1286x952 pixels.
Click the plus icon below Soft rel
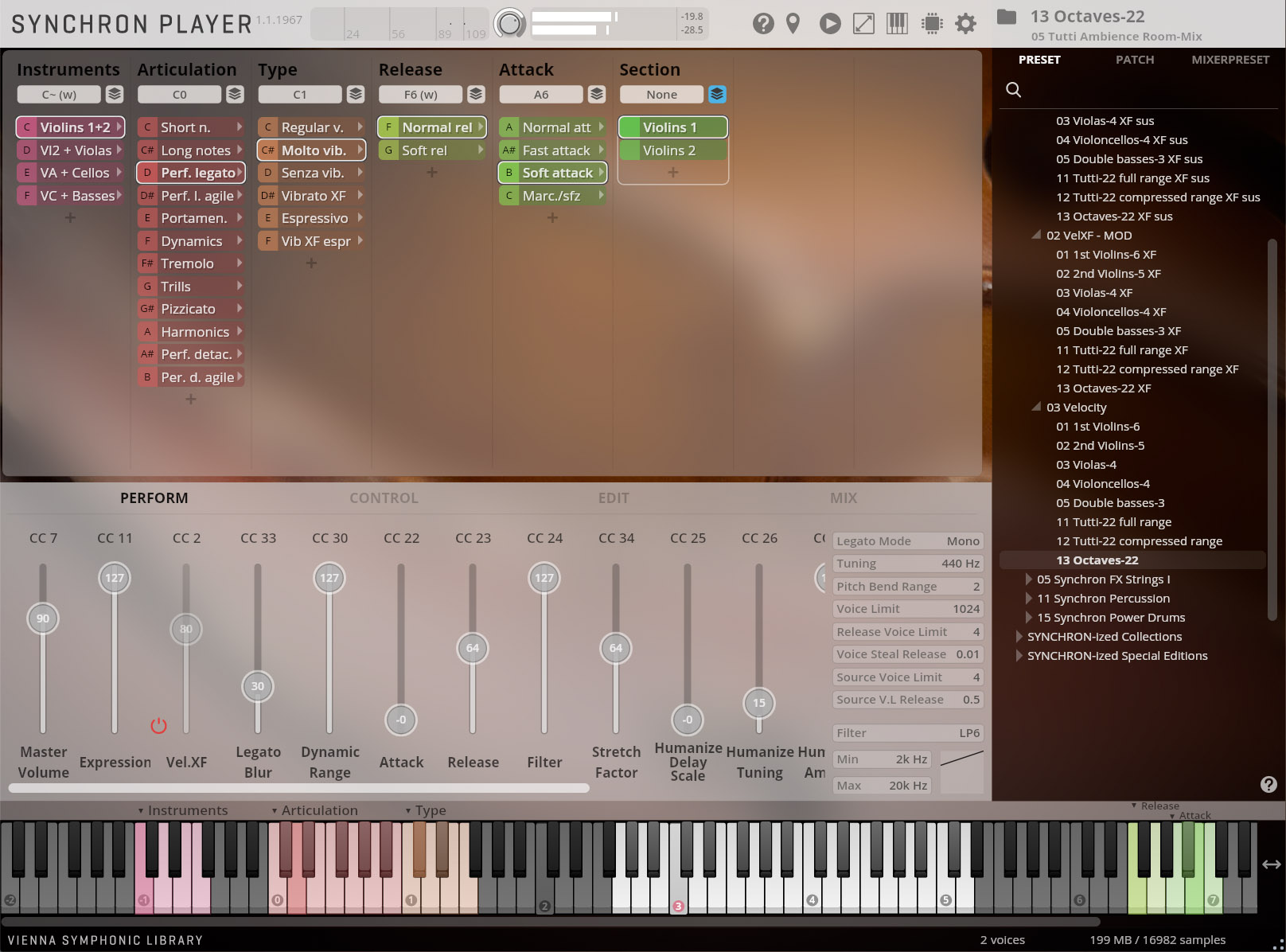pos(431,172)
